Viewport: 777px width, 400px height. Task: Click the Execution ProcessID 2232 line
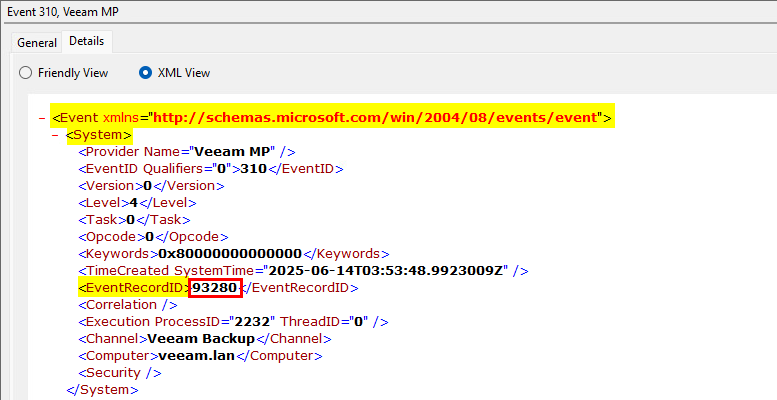click(233, 322)
